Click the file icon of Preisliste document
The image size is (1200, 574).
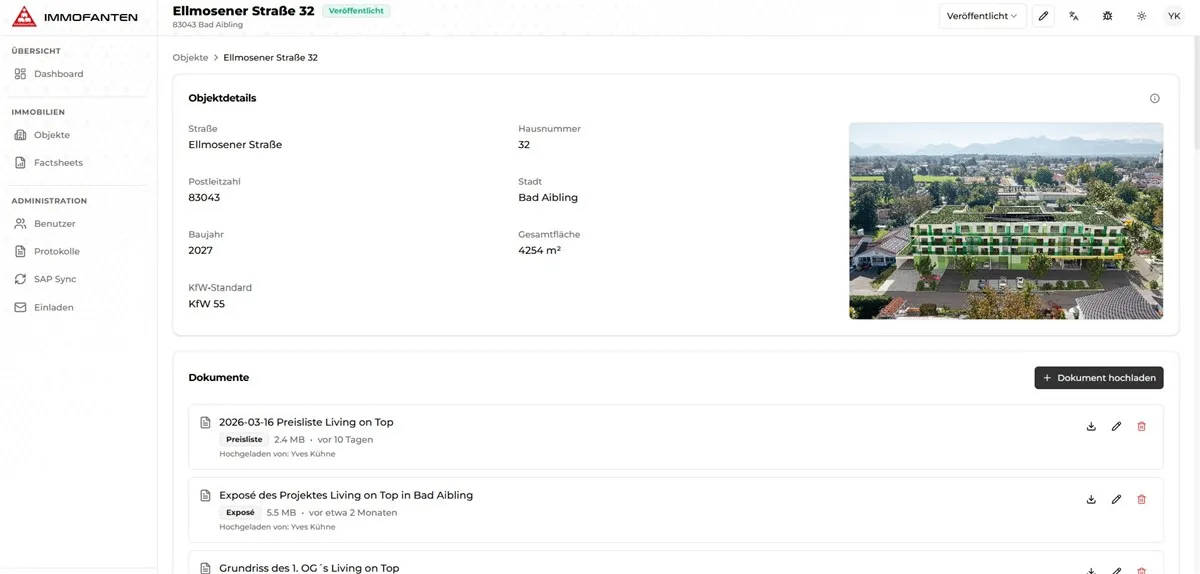click(x=205, y=423)
